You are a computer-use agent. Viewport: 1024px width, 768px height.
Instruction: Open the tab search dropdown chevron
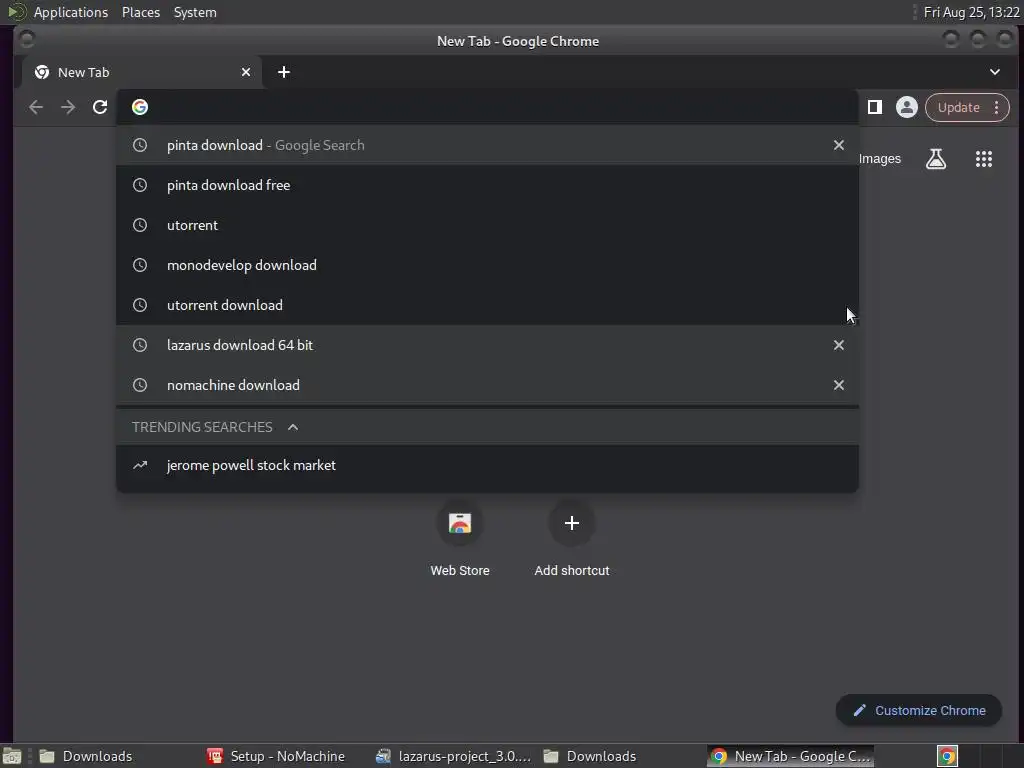pyautogui.click(x=995, y=72)
